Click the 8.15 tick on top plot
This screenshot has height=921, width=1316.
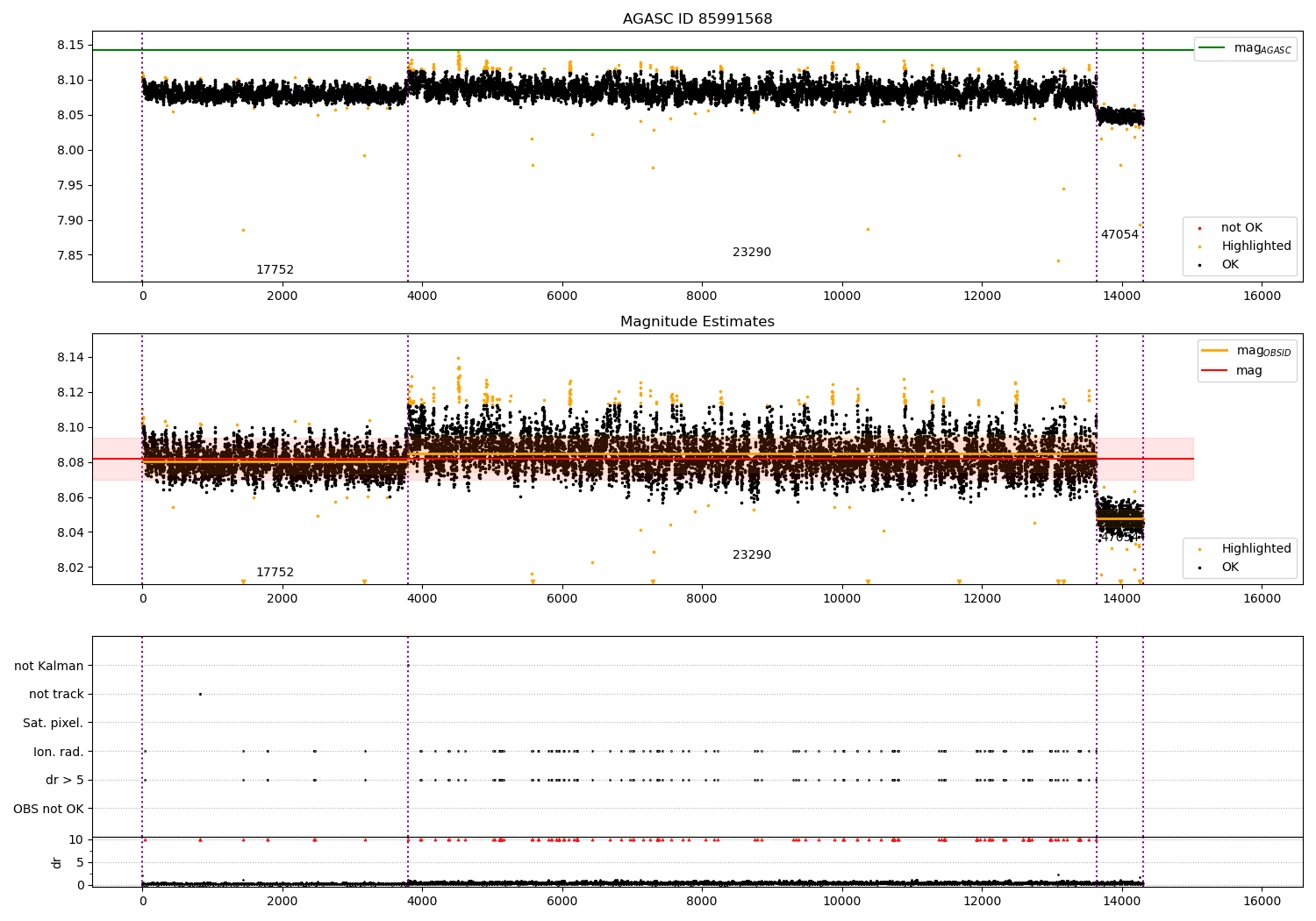[69, 45]
